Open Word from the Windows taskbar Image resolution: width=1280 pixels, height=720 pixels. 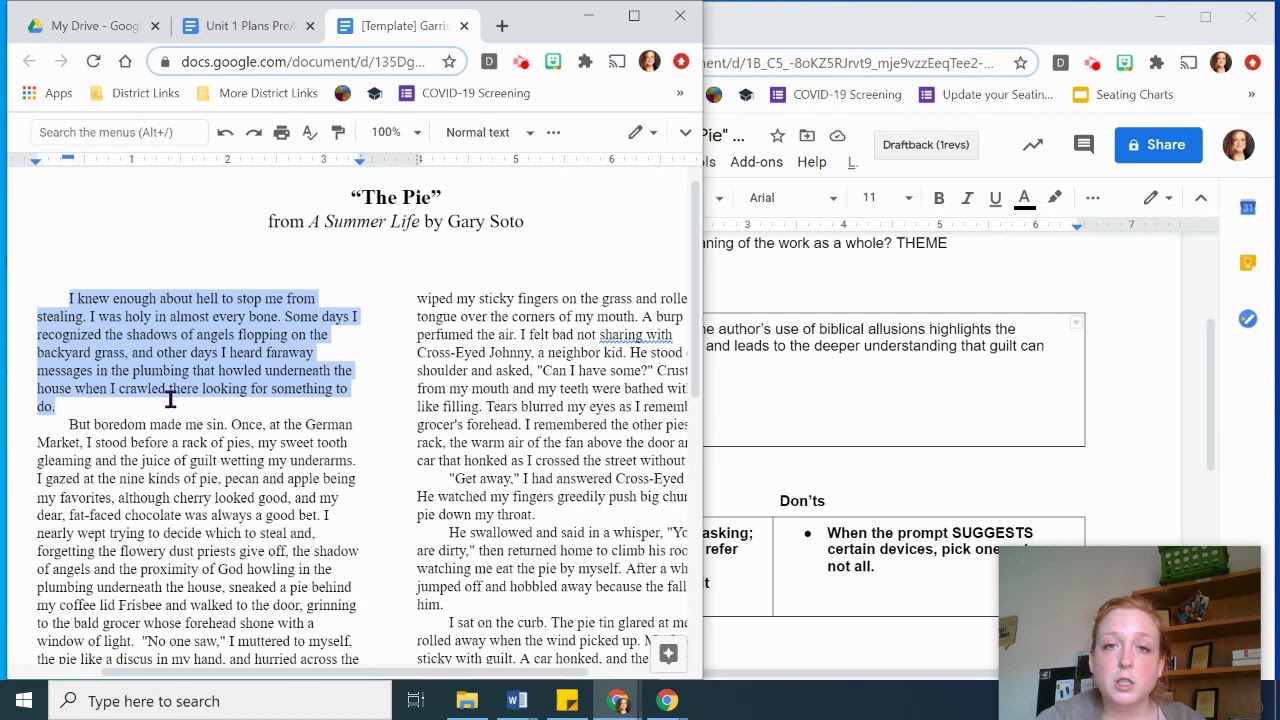pos(517,701)
